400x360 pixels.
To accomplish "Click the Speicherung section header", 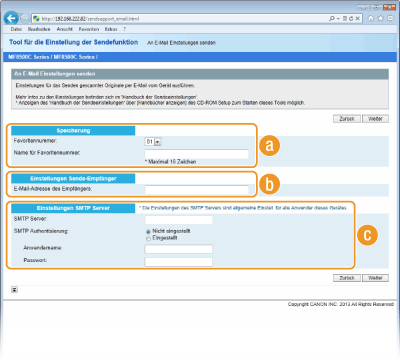I will (x=73, y=131).
